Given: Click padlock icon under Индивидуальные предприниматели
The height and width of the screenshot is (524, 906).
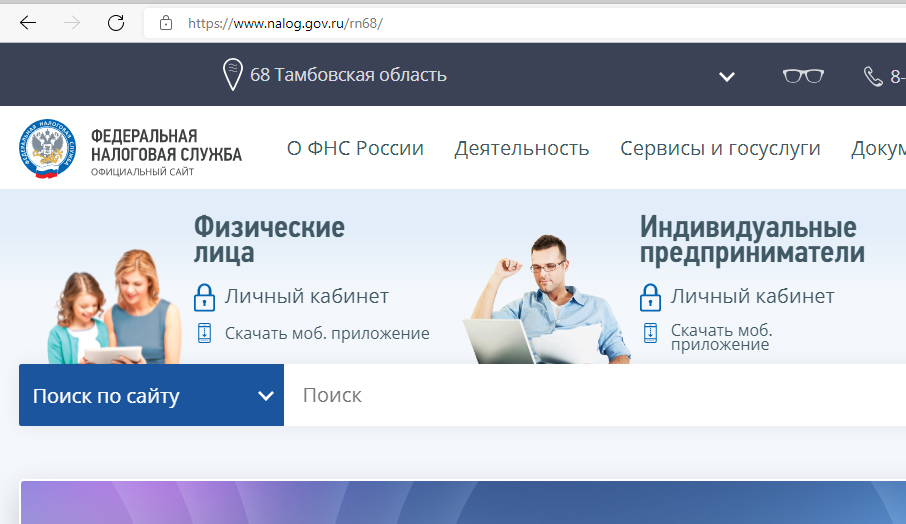Looking at the screenshot, I should pos(650,297).
